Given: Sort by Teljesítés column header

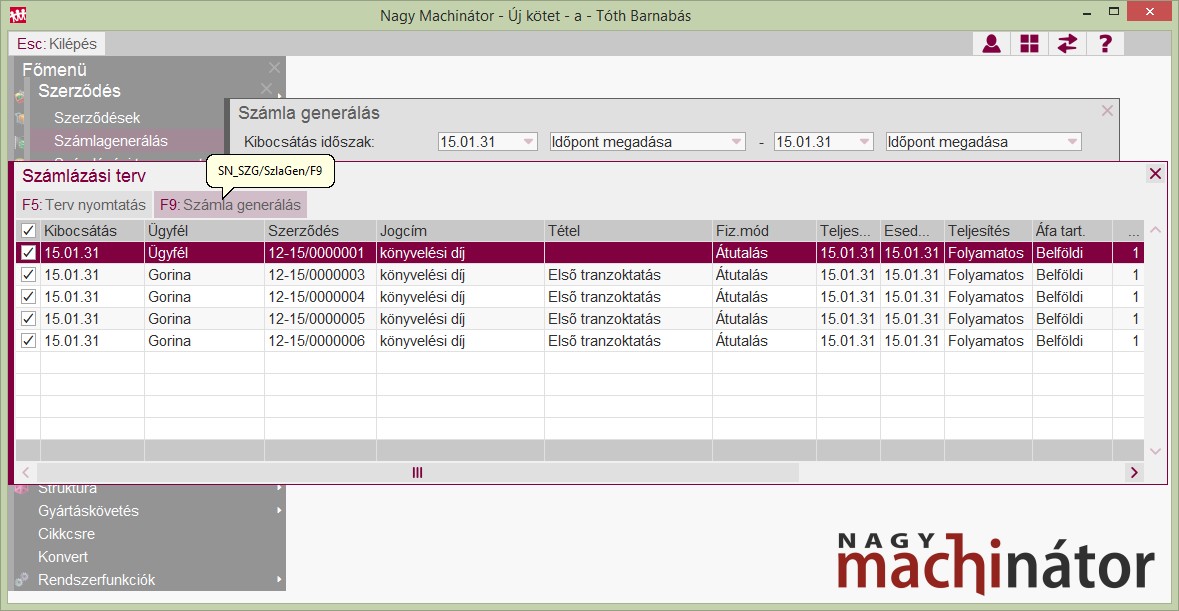Looking at the screenshot, I should (x=988, y=231).
